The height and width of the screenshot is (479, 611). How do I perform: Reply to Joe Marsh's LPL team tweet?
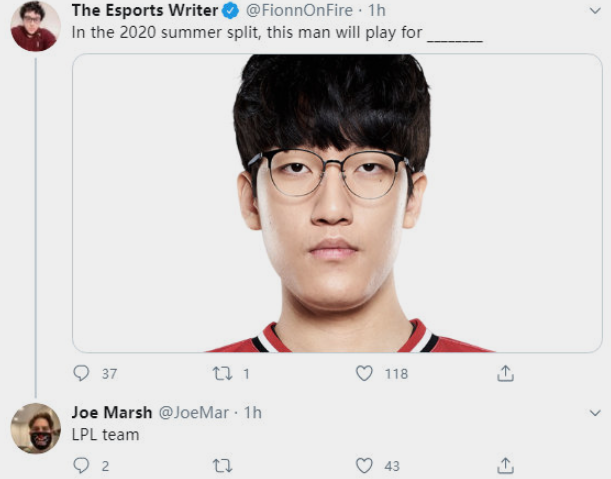coord(81,465)
